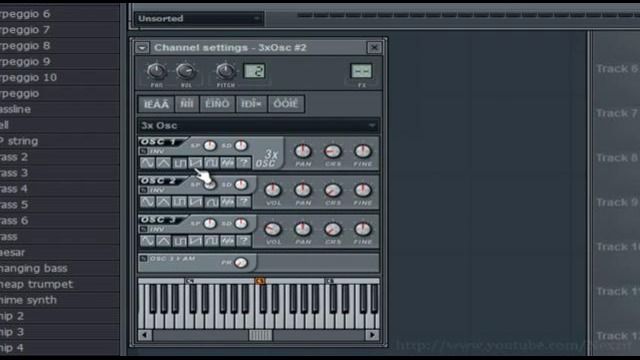Screen dimensions: 640x360
Task: Close the Channel settings window
Action: [x=374, y=48]
